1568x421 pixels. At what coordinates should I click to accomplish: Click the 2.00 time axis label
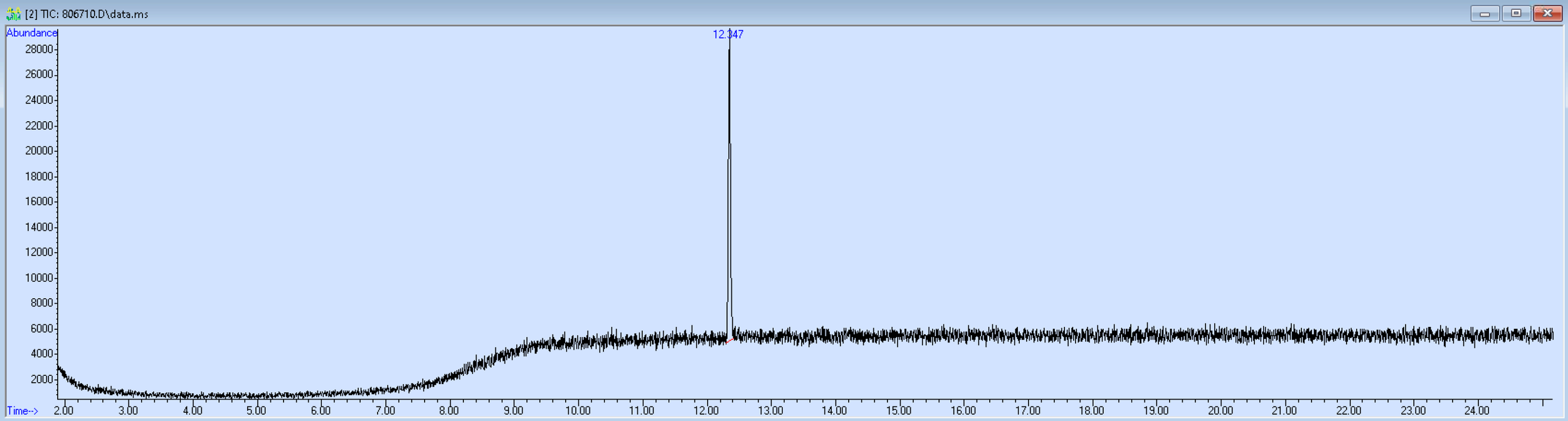click(x=63, y=410)
